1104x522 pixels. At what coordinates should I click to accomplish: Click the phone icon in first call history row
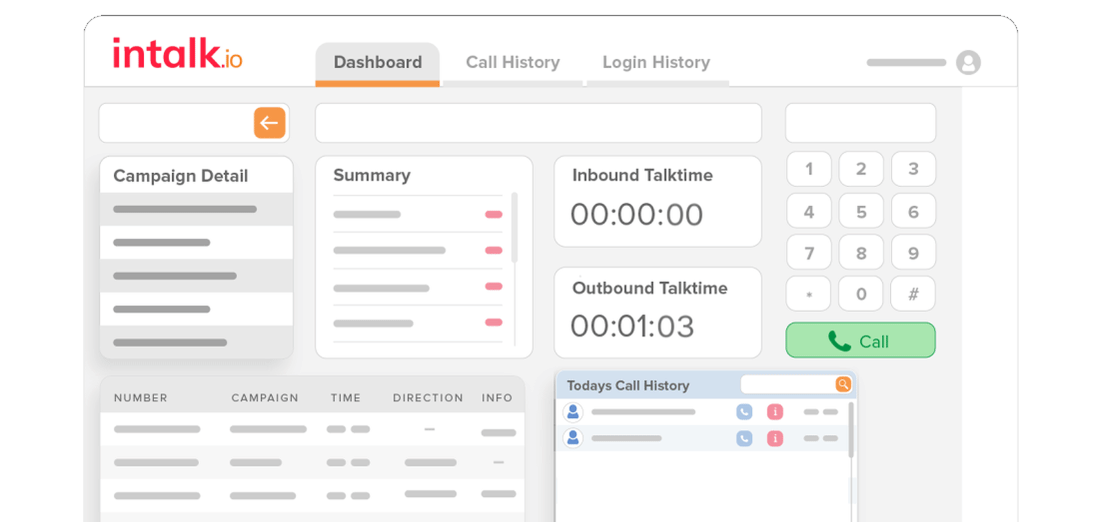click(x=744, y=412)
